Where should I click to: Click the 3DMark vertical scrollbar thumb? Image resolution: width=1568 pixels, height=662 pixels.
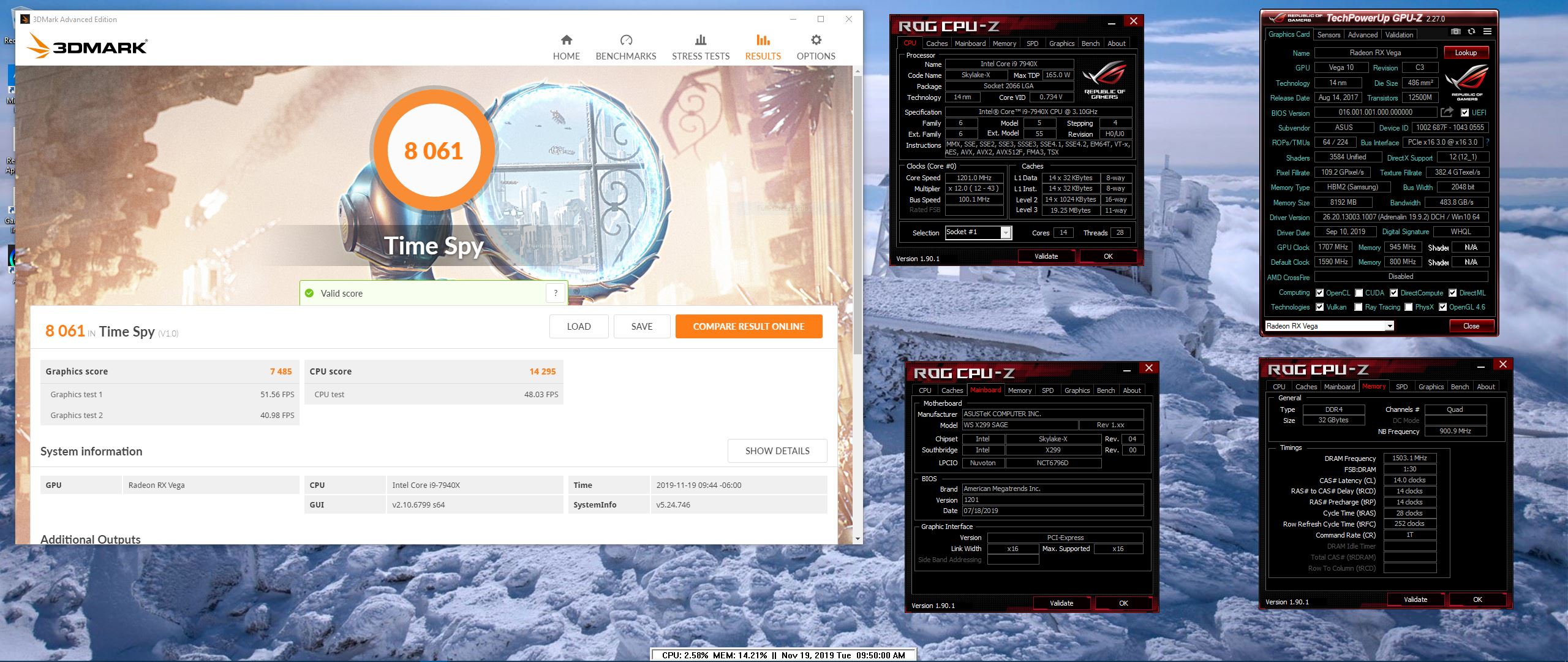(857, 215)
